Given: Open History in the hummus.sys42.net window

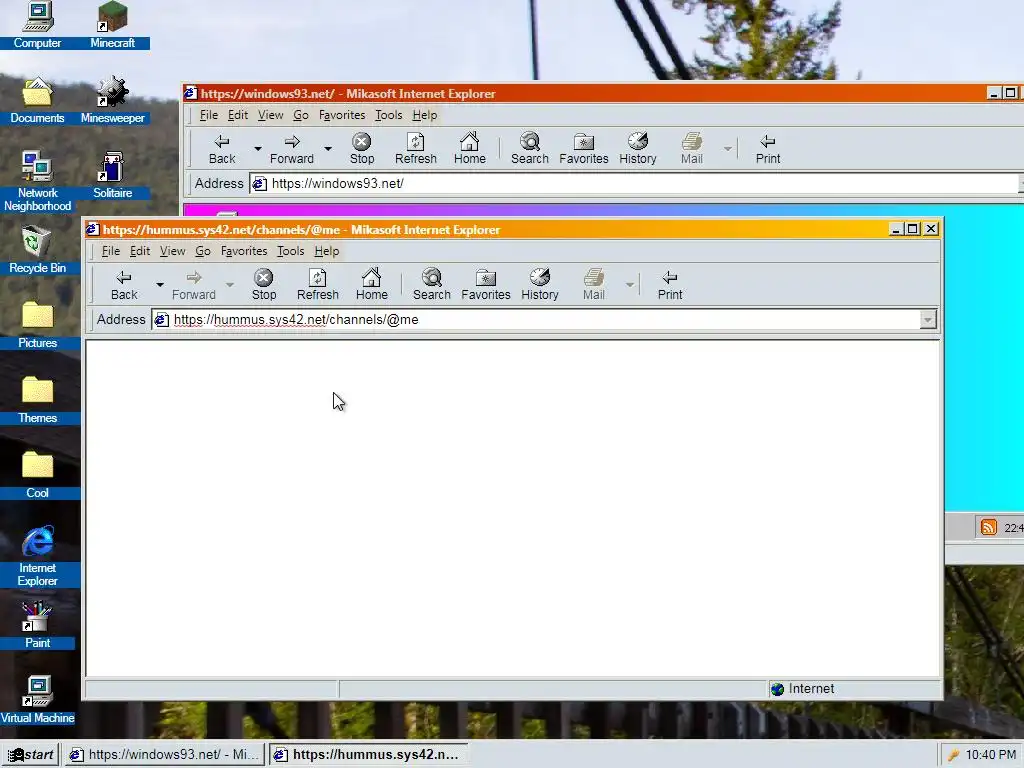Looking at the screenshot, I should coord(539,285).
